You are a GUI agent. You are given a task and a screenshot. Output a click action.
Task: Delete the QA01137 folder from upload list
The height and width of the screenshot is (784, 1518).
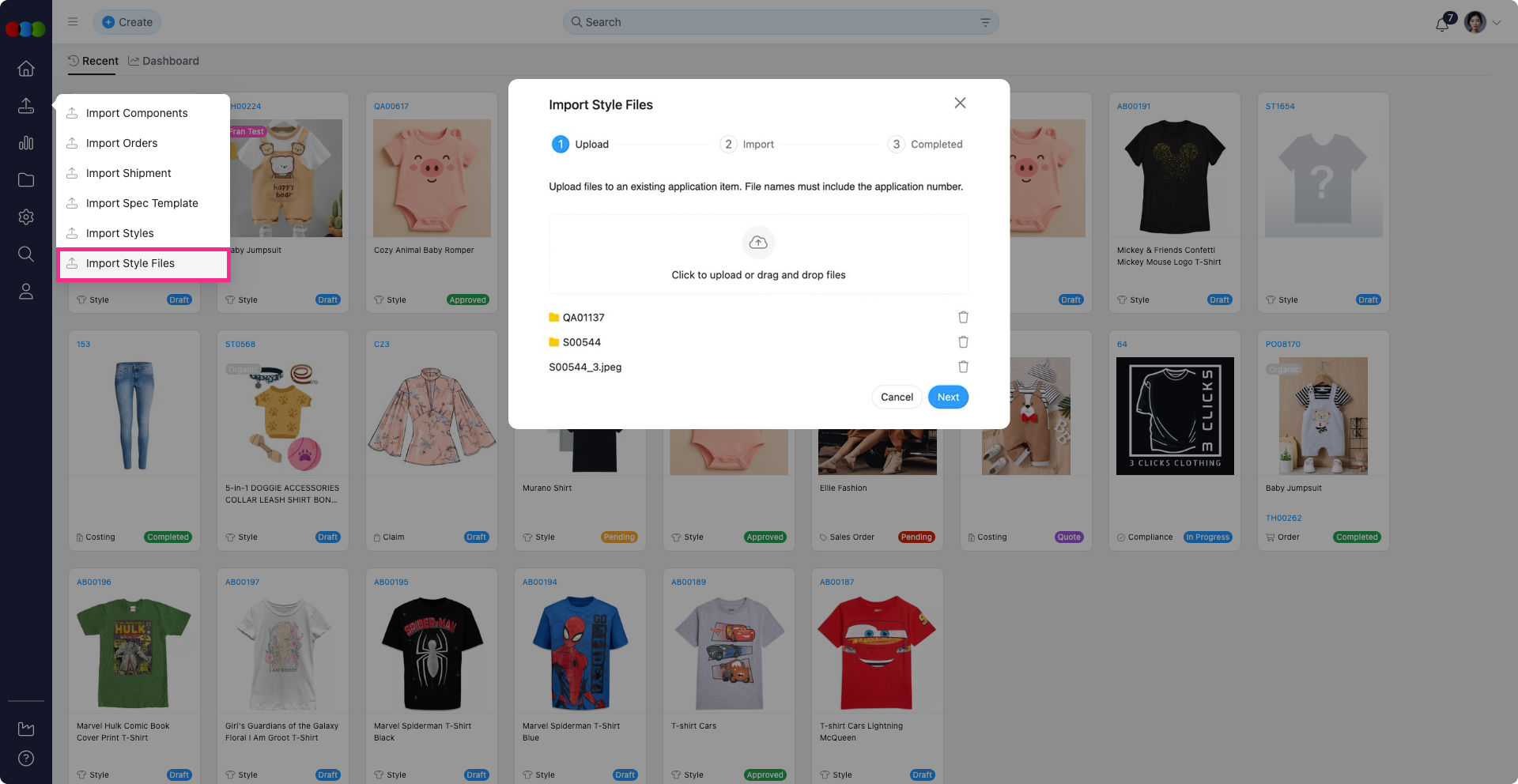tap(963, 317)
